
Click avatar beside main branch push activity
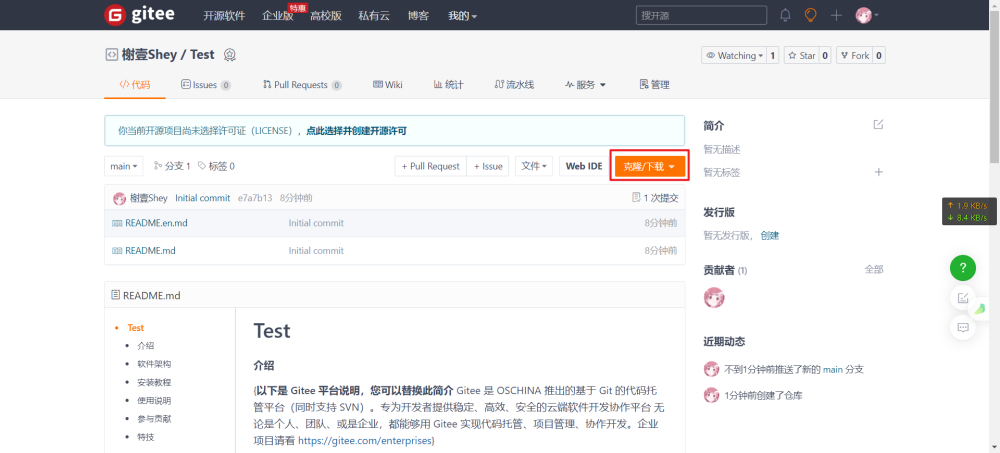coord(711,369)
